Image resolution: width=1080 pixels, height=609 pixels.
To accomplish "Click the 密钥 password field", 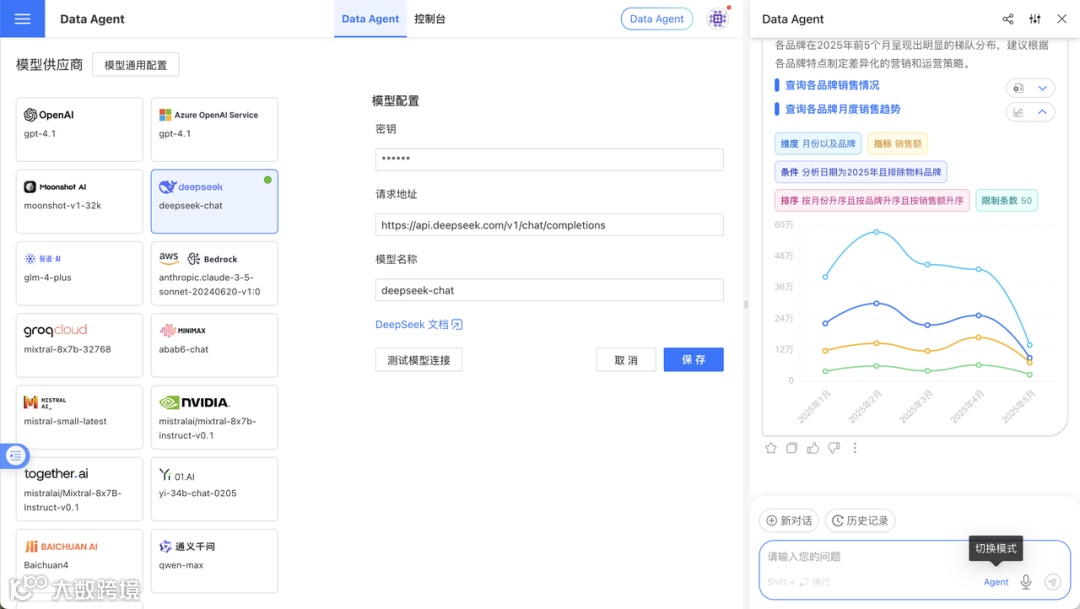I will coord(549,159).
